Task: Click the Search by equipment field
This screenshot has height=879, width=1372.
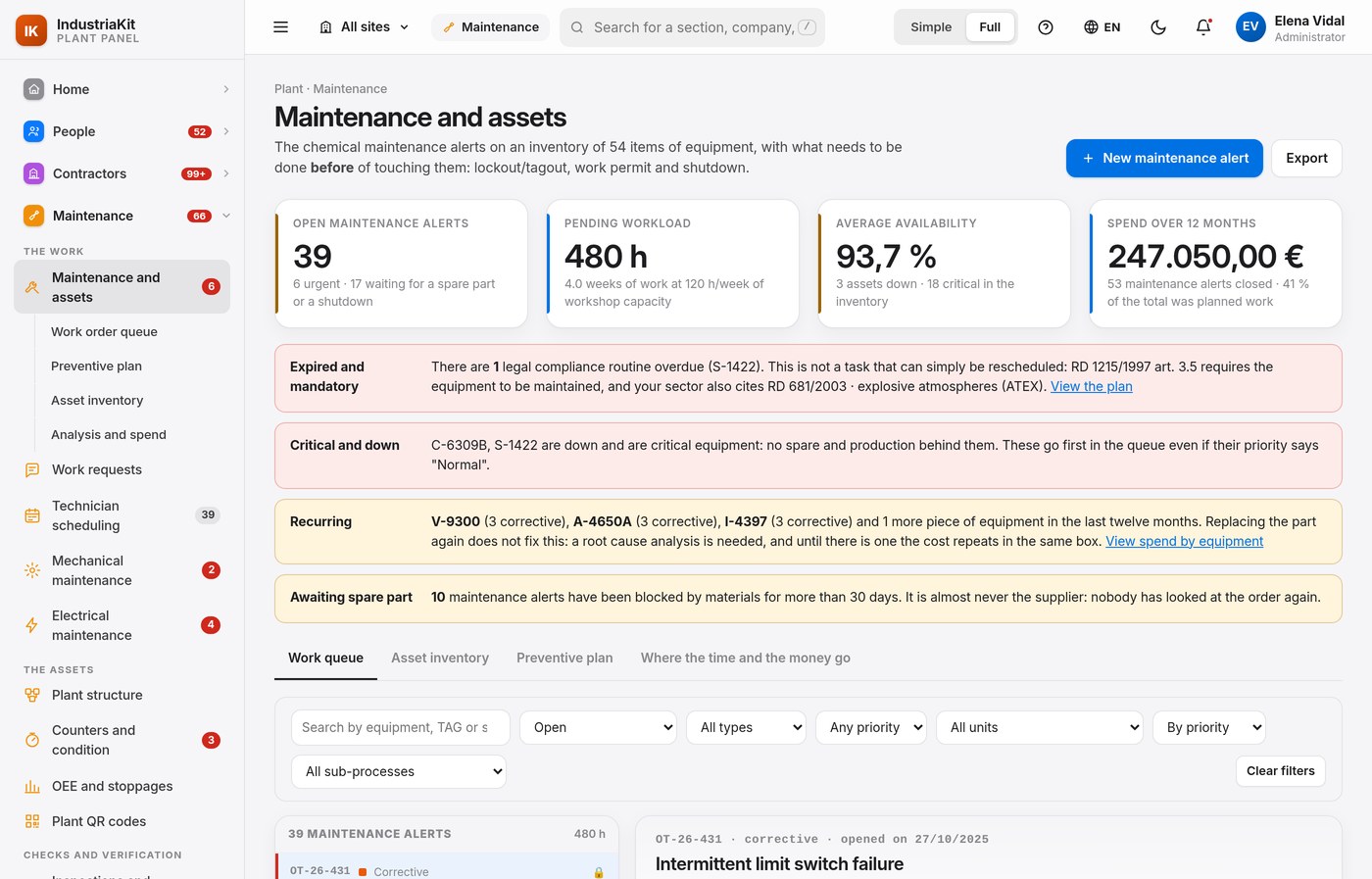Action: point(401,727)
